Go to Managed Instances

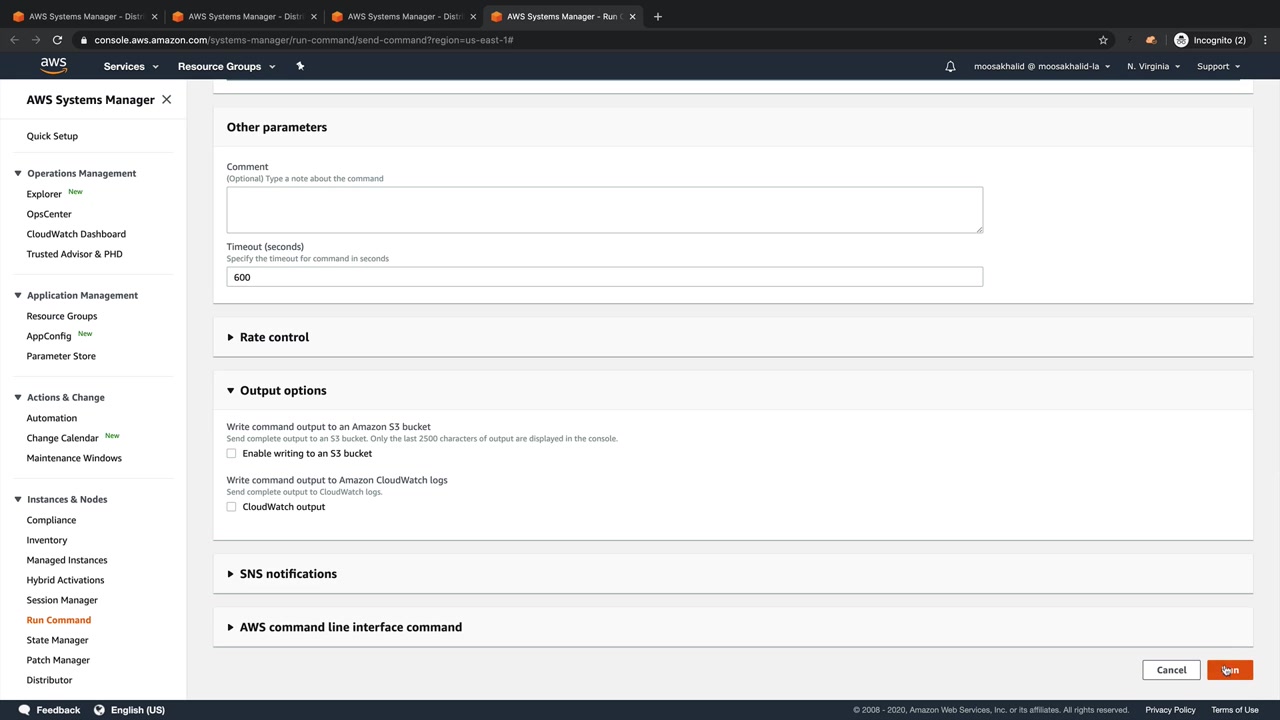pyautogui.click(x=67, y=560)
